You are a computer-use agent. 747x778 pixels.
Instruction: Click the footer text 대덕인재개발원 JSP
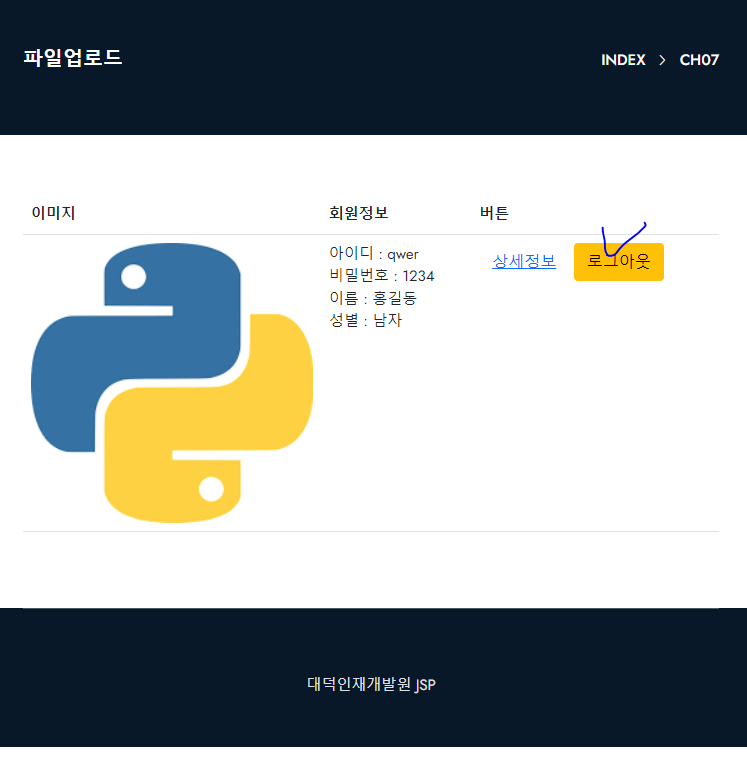click(372, 684)
